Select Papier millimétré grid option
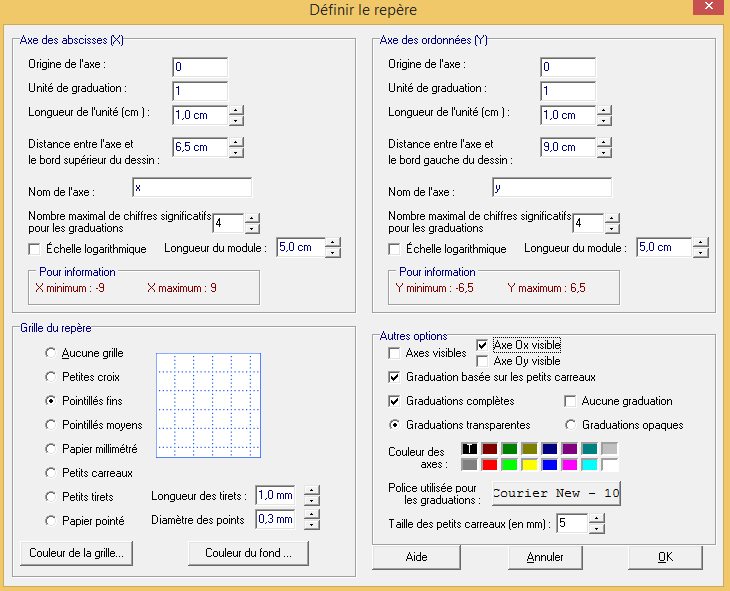The image size is (730, 591). point(51,449)
